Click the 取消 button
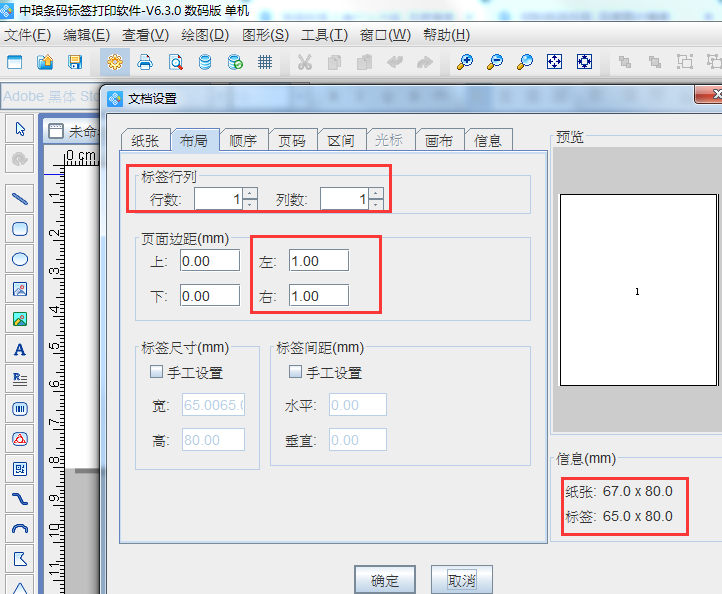Viewport: 722px width, 594px height. (461, 580)
